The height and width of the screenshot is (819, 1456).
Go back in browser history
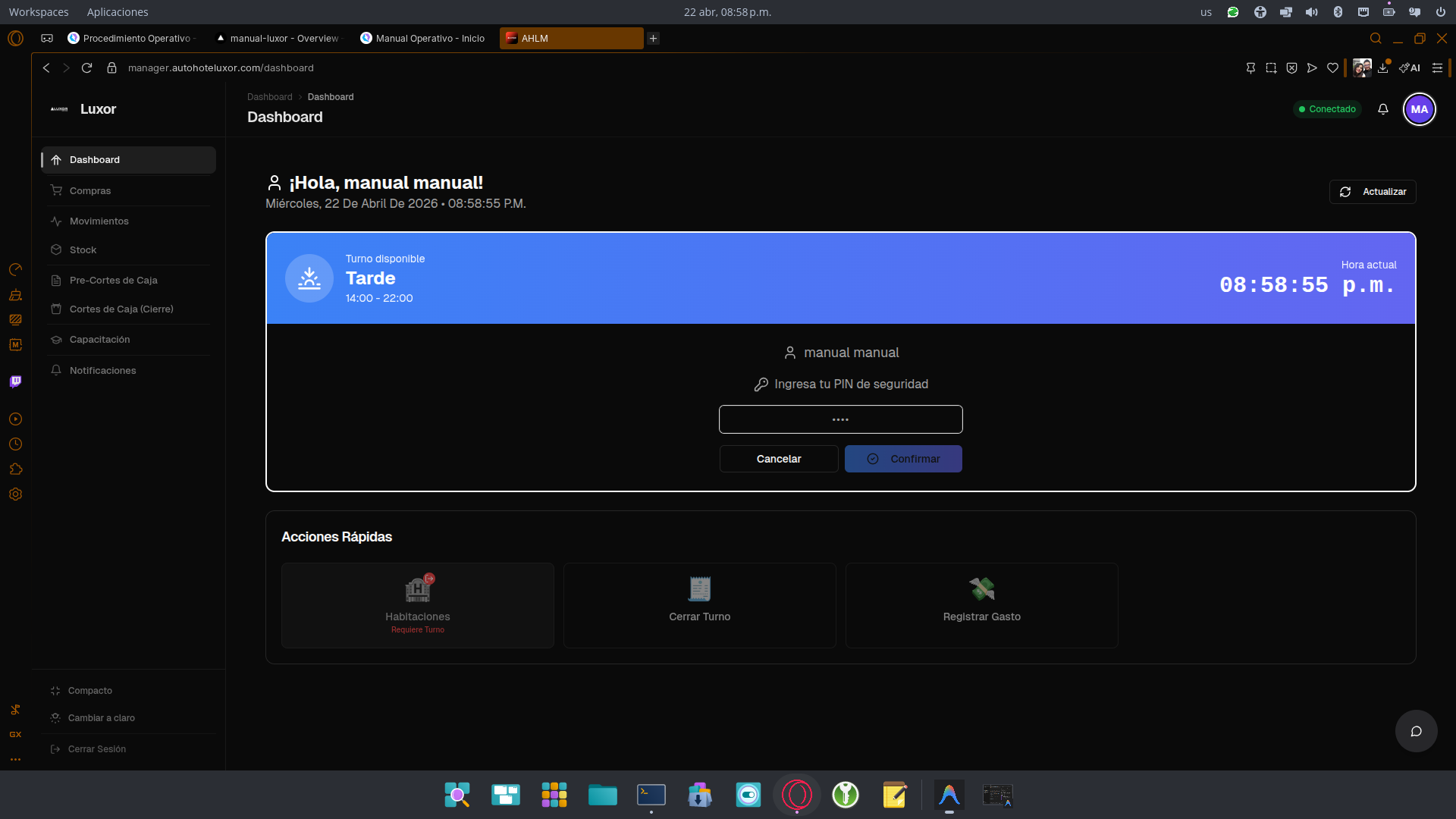[x=46, y=67]
